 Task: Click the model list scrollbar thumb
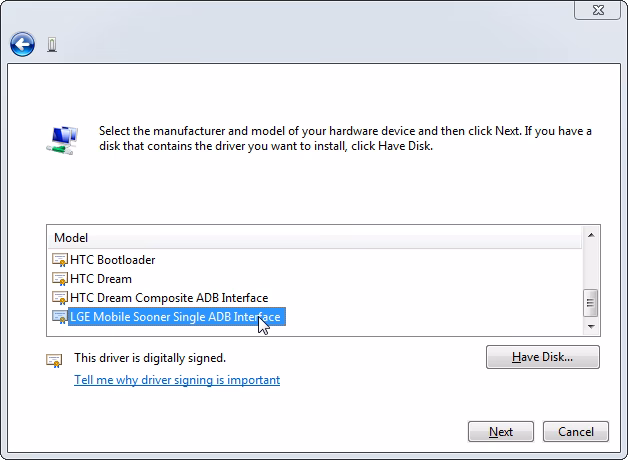[591, 302]
